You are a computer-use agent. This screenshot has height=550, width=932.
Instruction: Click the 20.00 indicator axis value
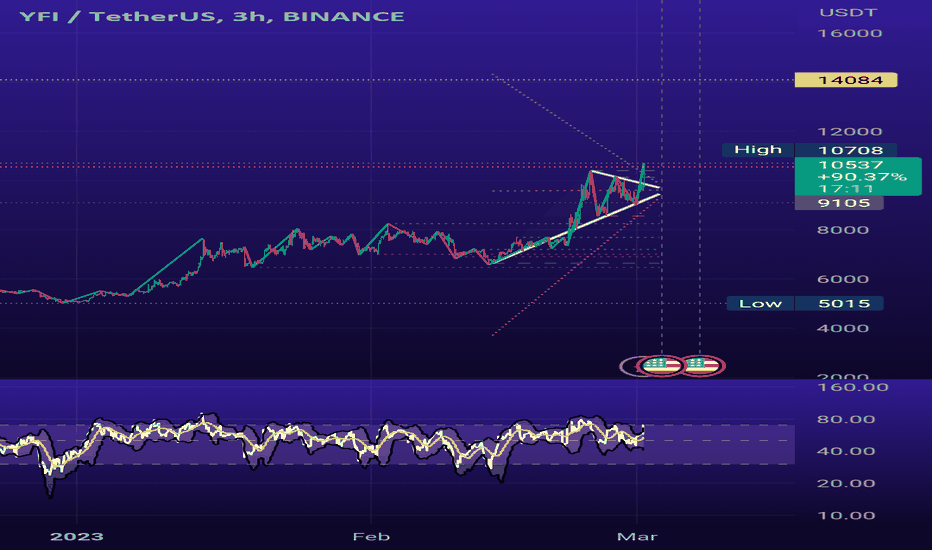tap(846, 483)
